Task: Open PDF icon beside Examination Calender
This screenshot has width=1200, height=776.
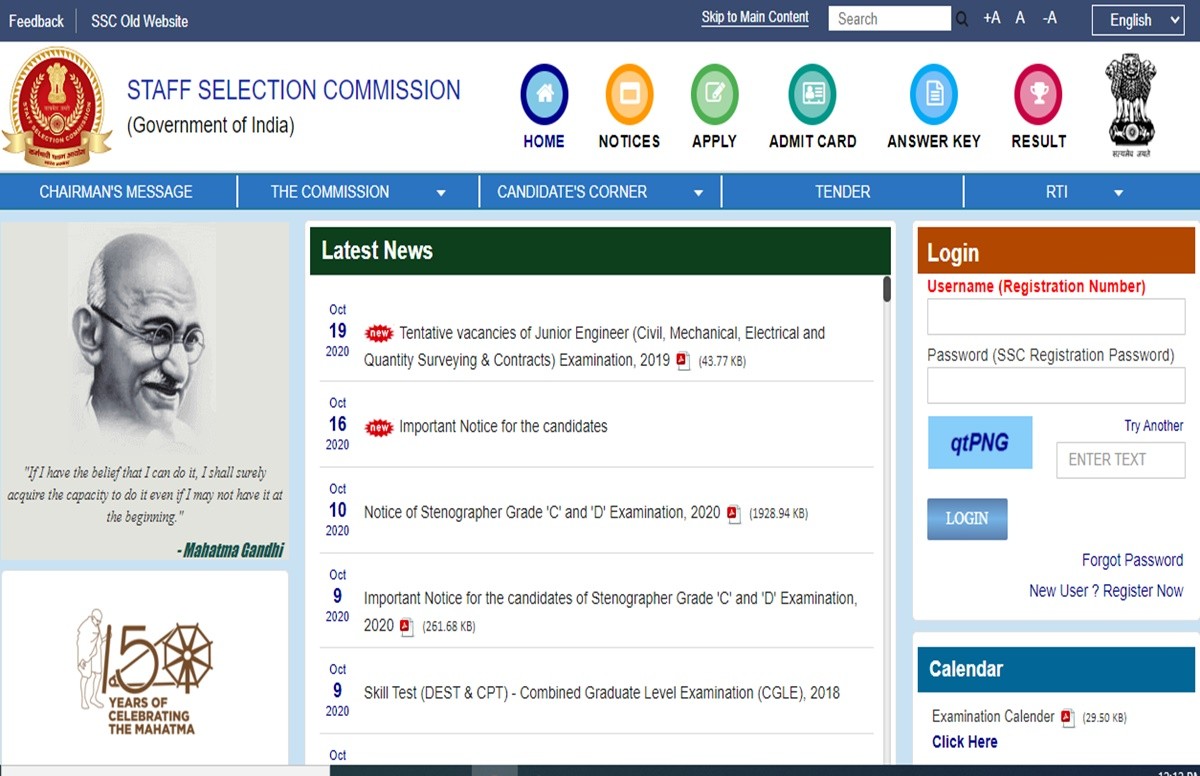Action: click(x=1067, y=717)
